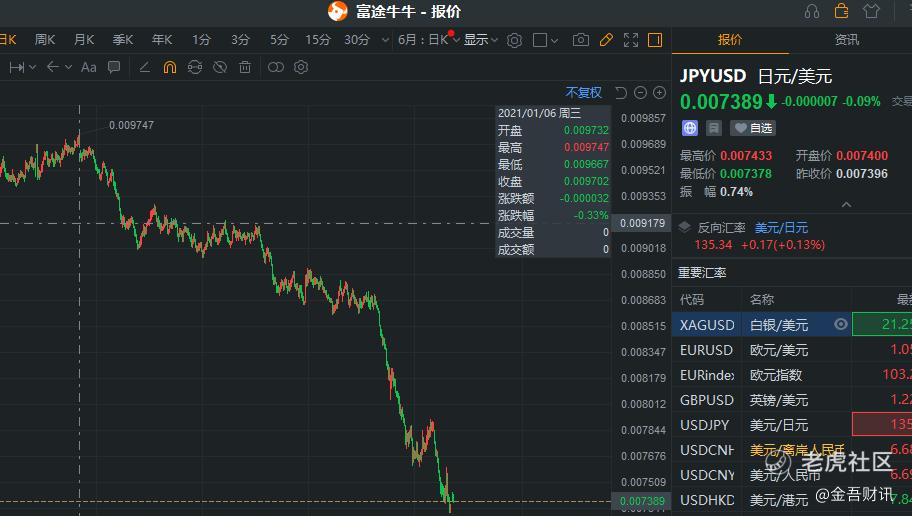Switch to the 资讯 news tab
The image size is (912, 516).
847,40
